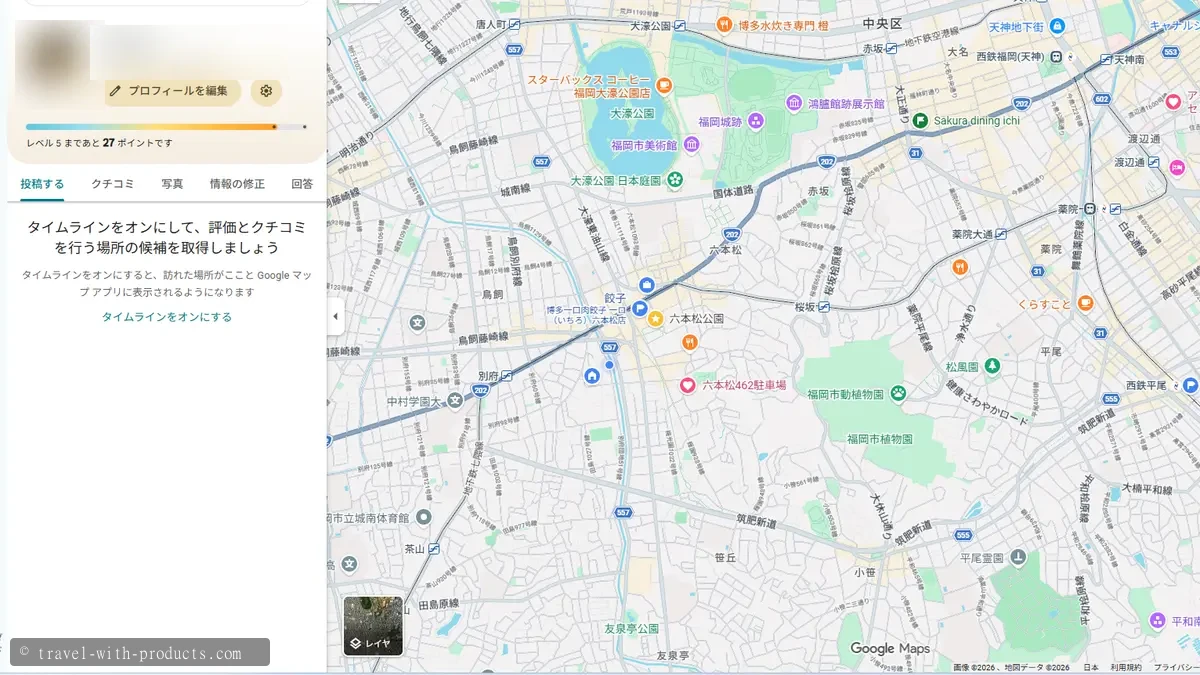Screen dimensions: 1200x675
Task: Click the blue current location dot
Action: point(609,364)
